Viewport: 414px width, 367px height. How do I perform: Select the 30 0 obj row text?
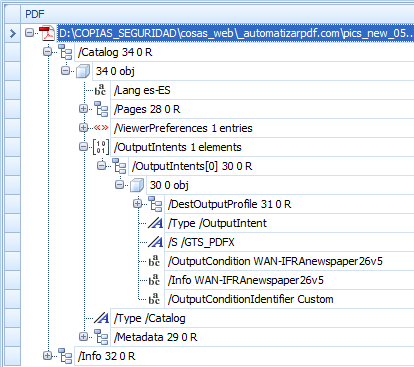point(169,185)
